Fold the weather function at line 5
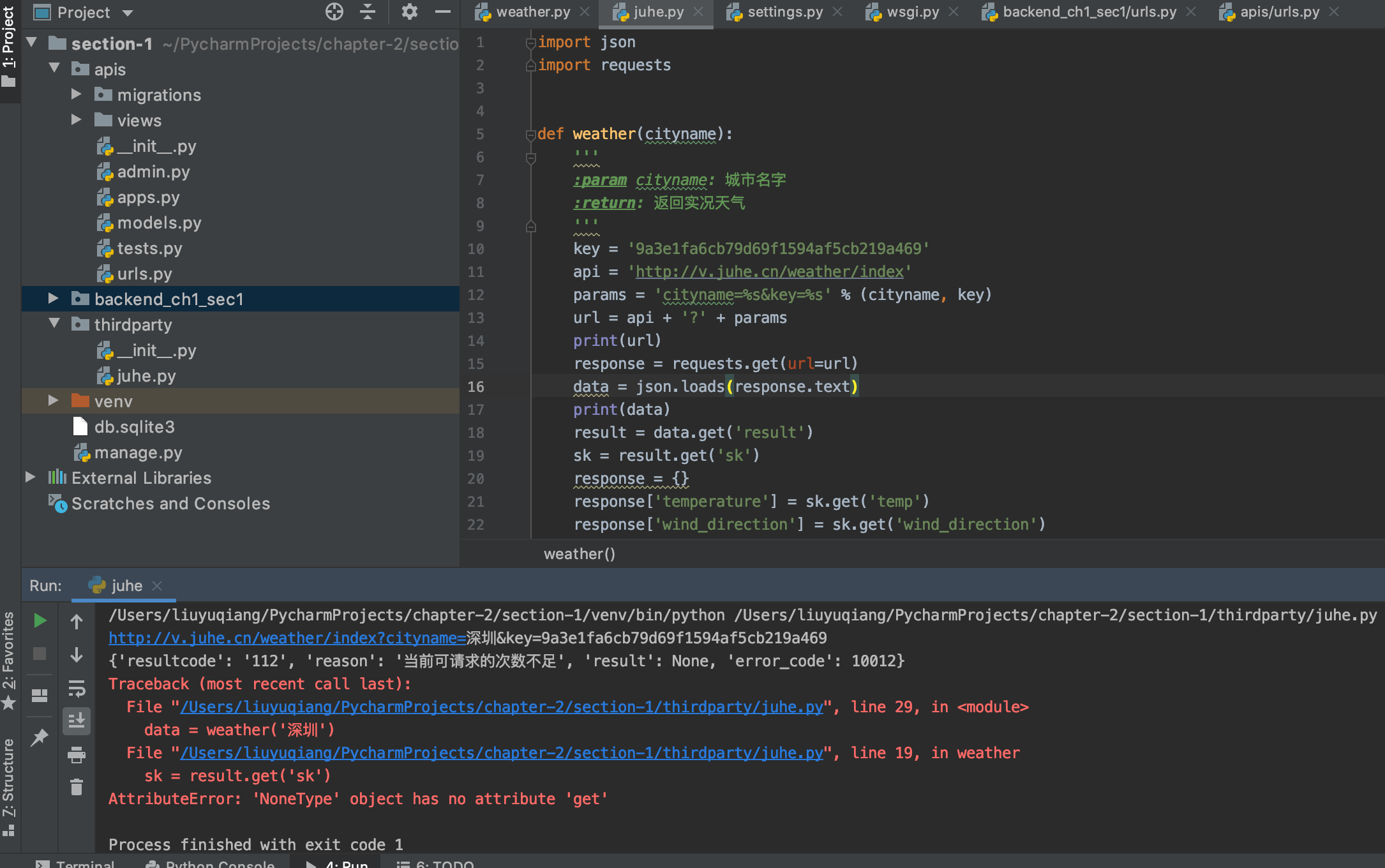 click(530, 134)
